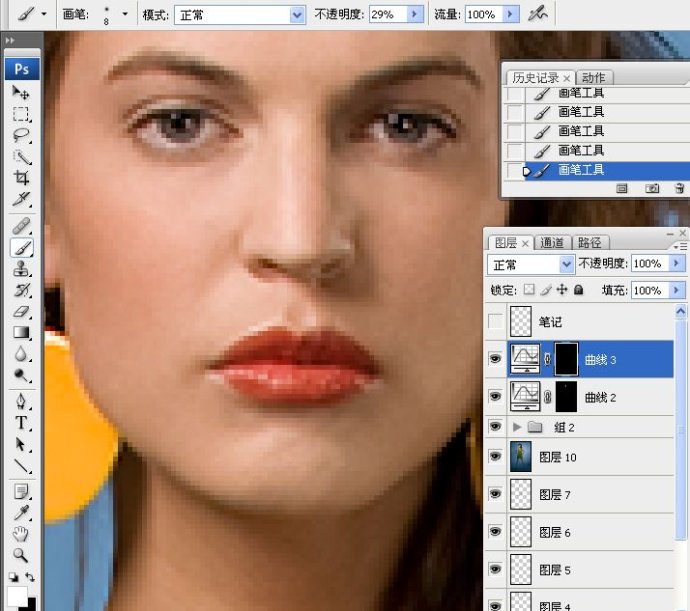Hide the 组 2 group
The width and height of the screenshot is (690, 611).
[495, 427]
